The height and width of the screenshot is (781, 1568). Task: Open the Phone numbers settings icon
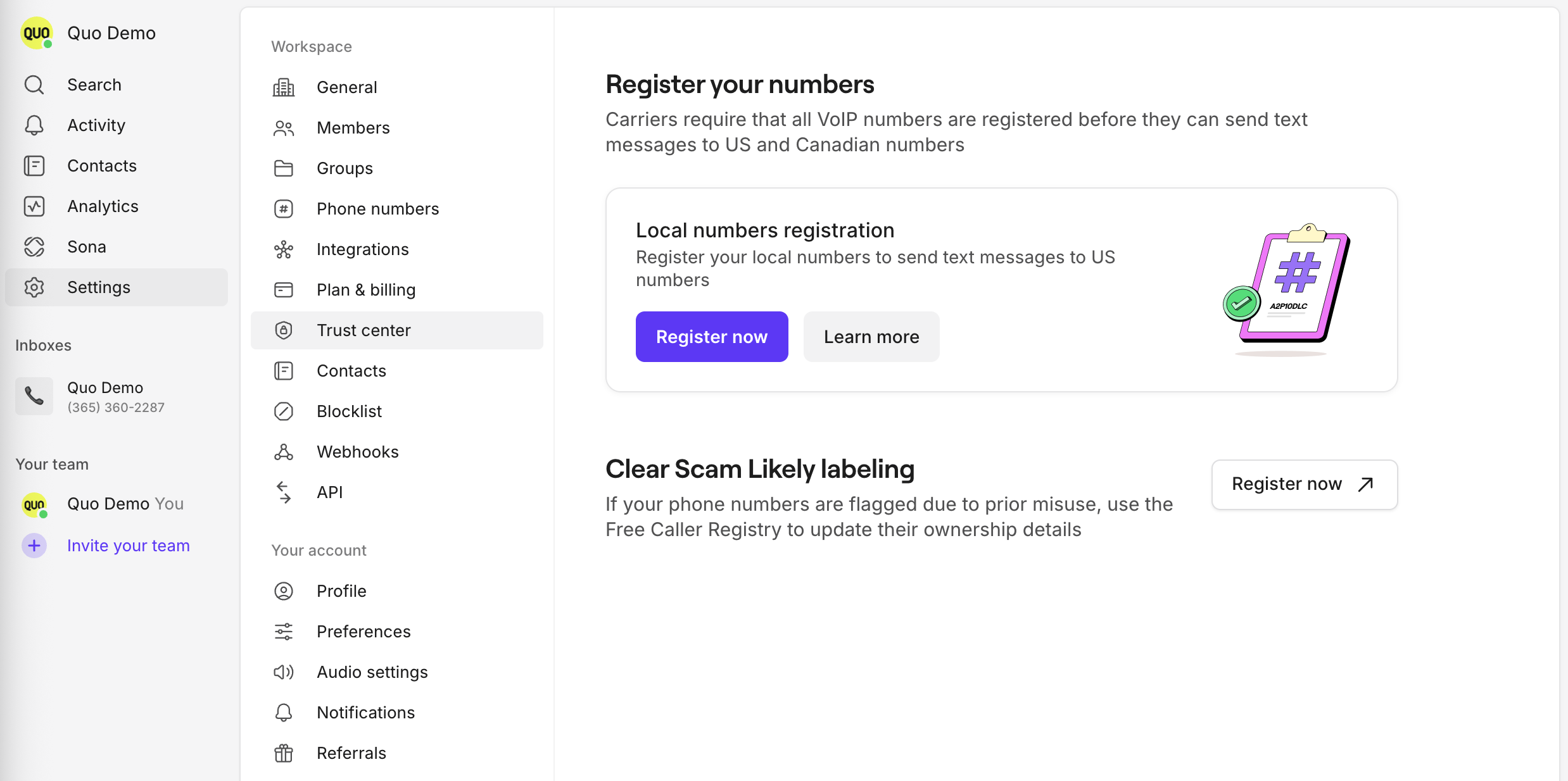click(283, 208)
